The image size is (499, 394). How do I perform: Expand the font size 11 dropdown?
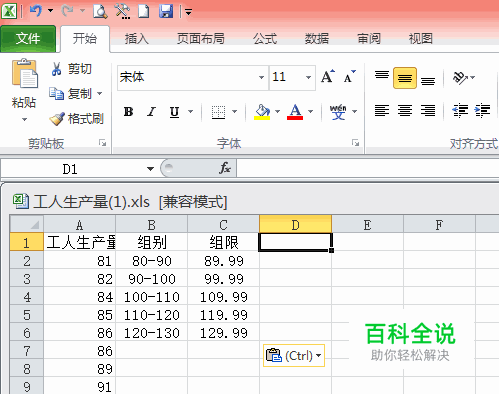coord(308,78)
